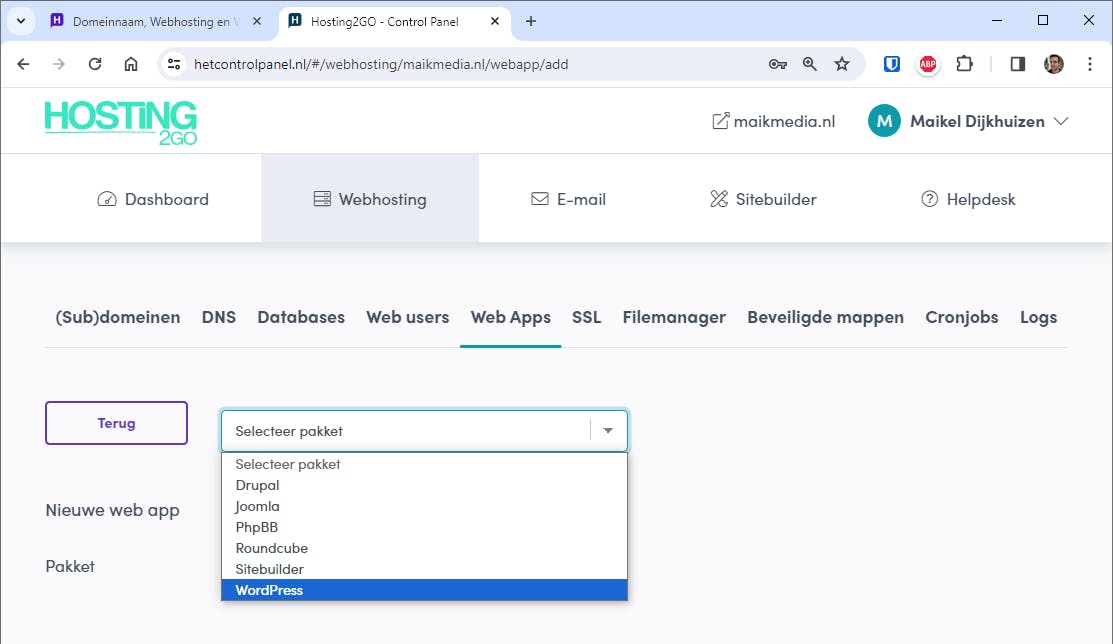Click the Hosting2GO logo

[120, 122]
